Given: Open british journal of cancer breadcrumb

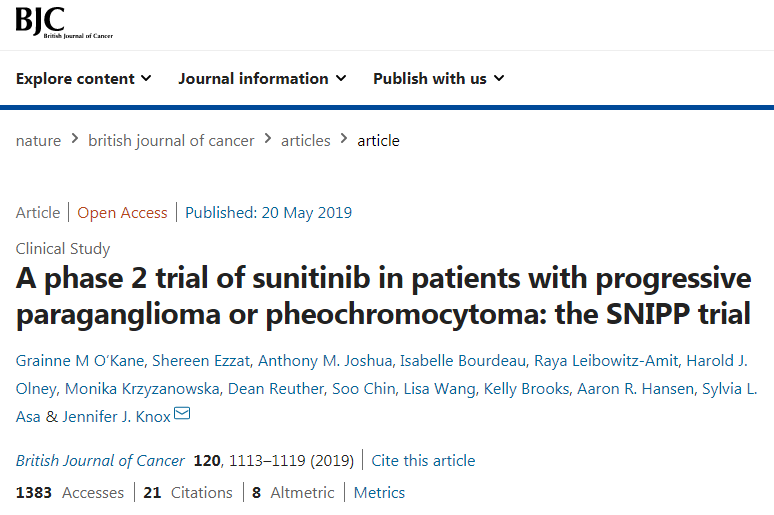Looking at the screenshot, I should (171, 141).
